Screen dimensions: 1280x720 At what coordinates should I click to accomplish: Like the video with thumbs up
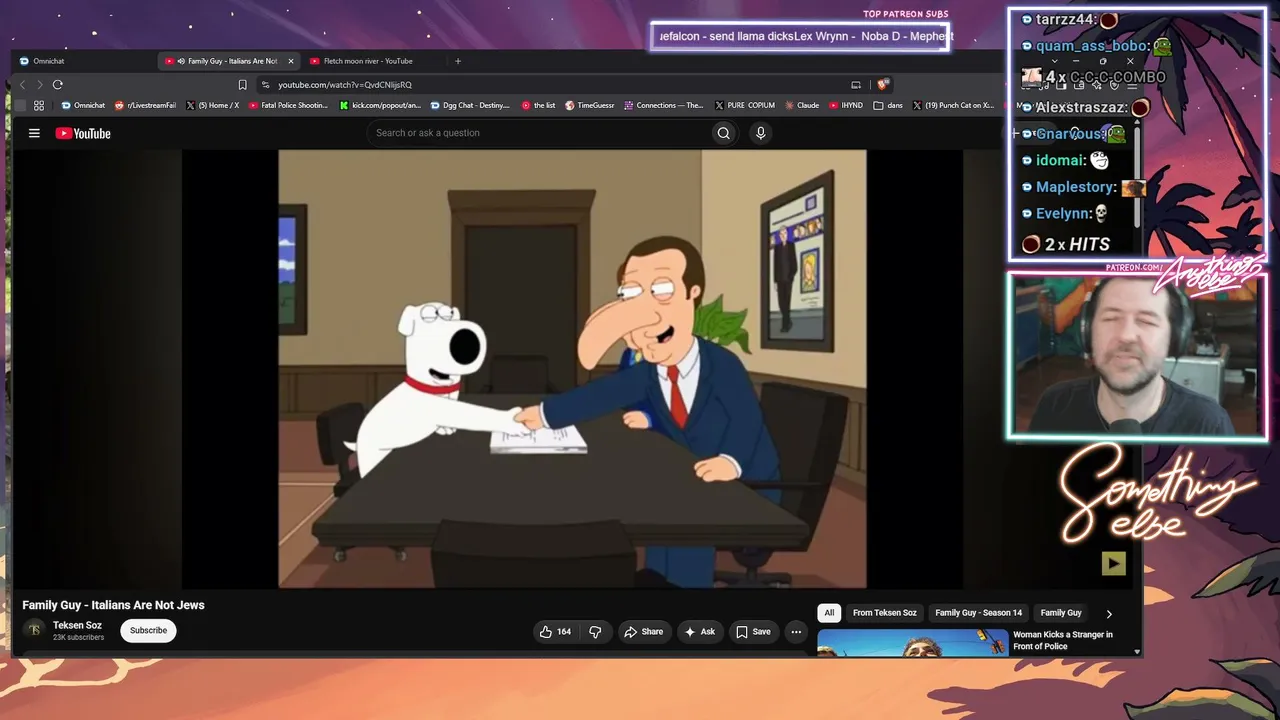pyautogui.click(x=555, y=632)
